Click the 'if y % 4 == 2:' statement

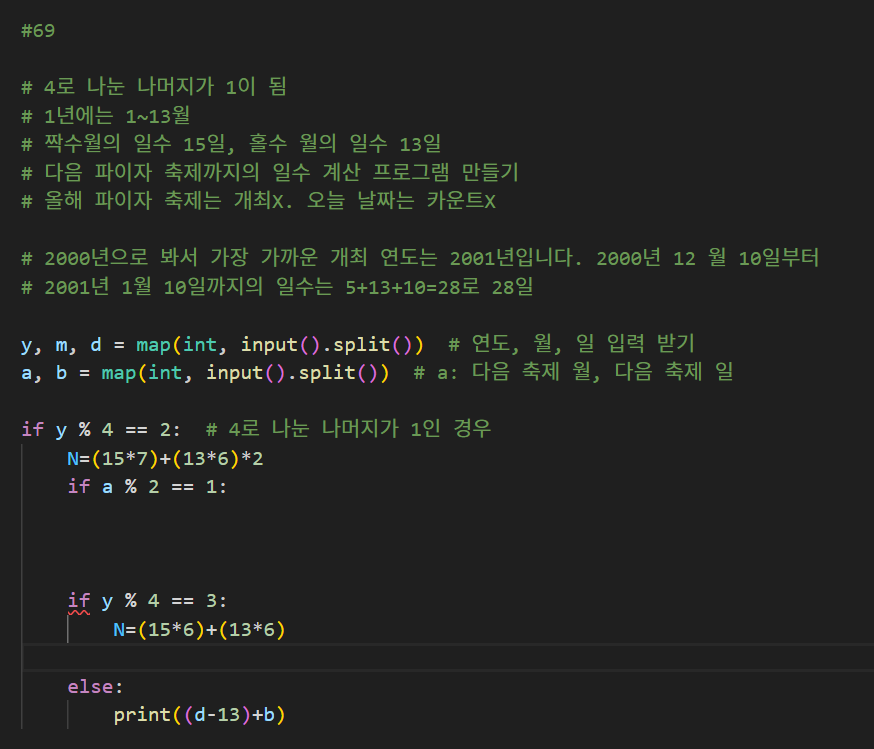(x=101, y=430)
